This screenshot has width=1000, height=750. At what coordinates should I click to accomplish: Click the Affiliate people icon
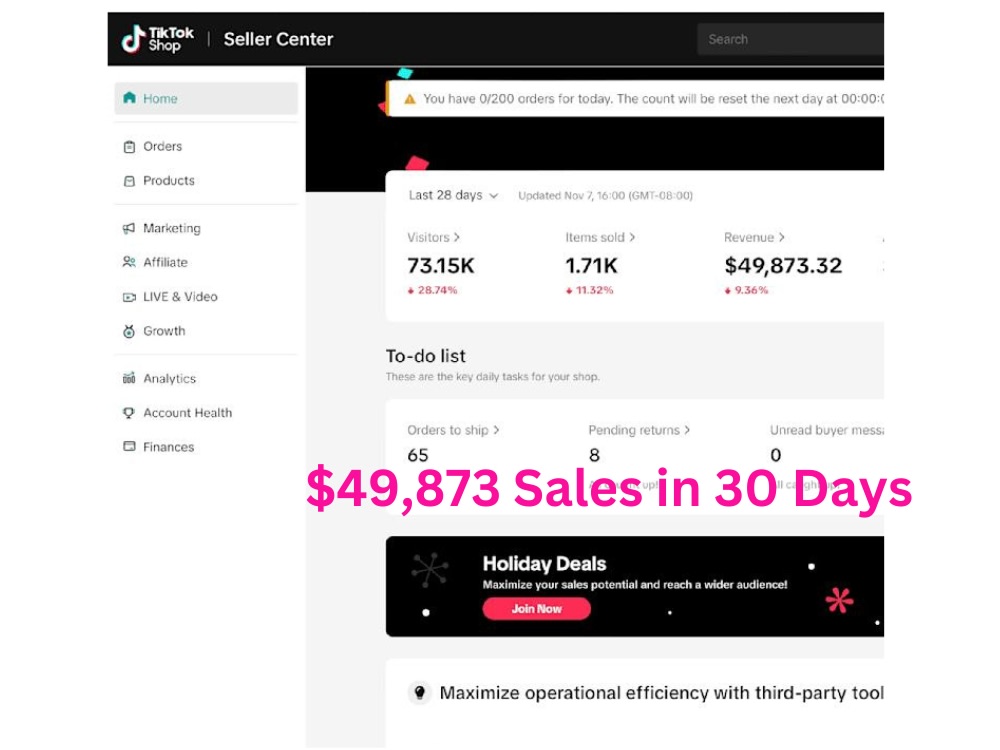point(129,262)
